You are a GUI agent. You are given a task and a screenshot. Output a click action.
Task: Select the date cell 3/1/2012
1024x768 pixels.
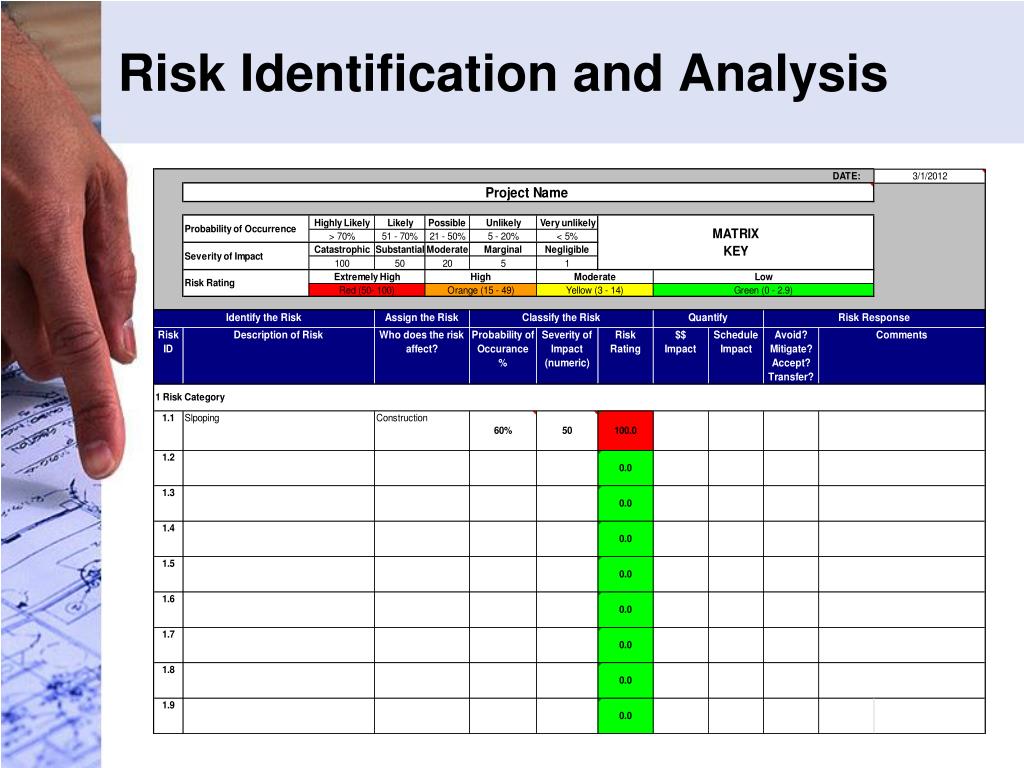(929, 176)
